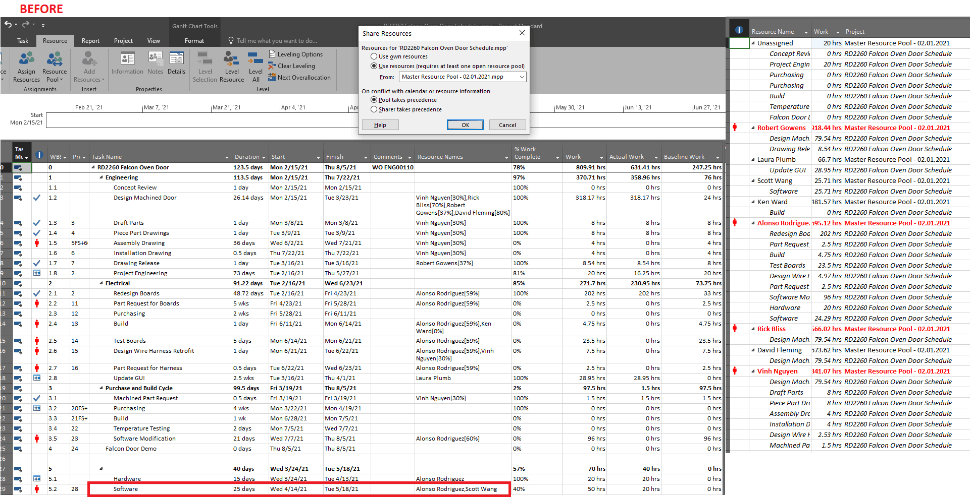Open resource Information
970x497 pixels.
pyautogui.click(x=127, y=64)
